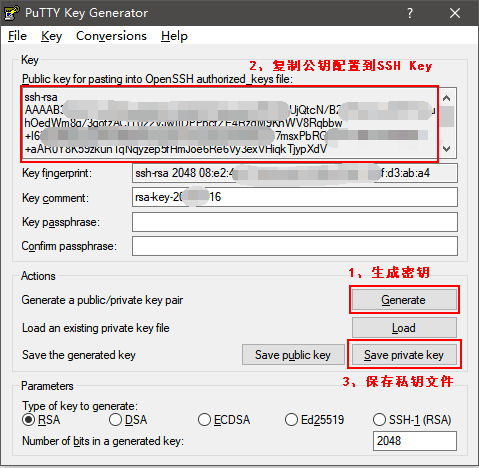This screenshot has height=468, width=479.
Task: Click the Key fingerprint field
Action: coord(295,173)
